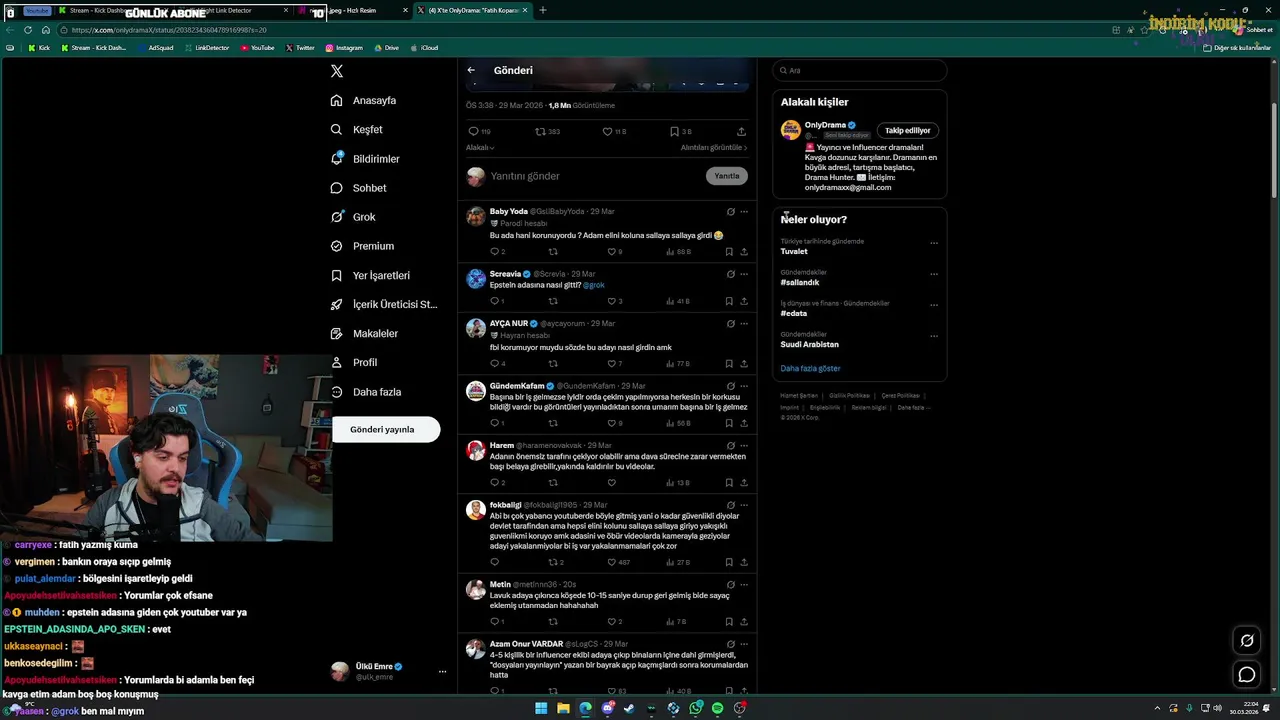Open more options on Baby Yoda's reply

click(744, 212)
